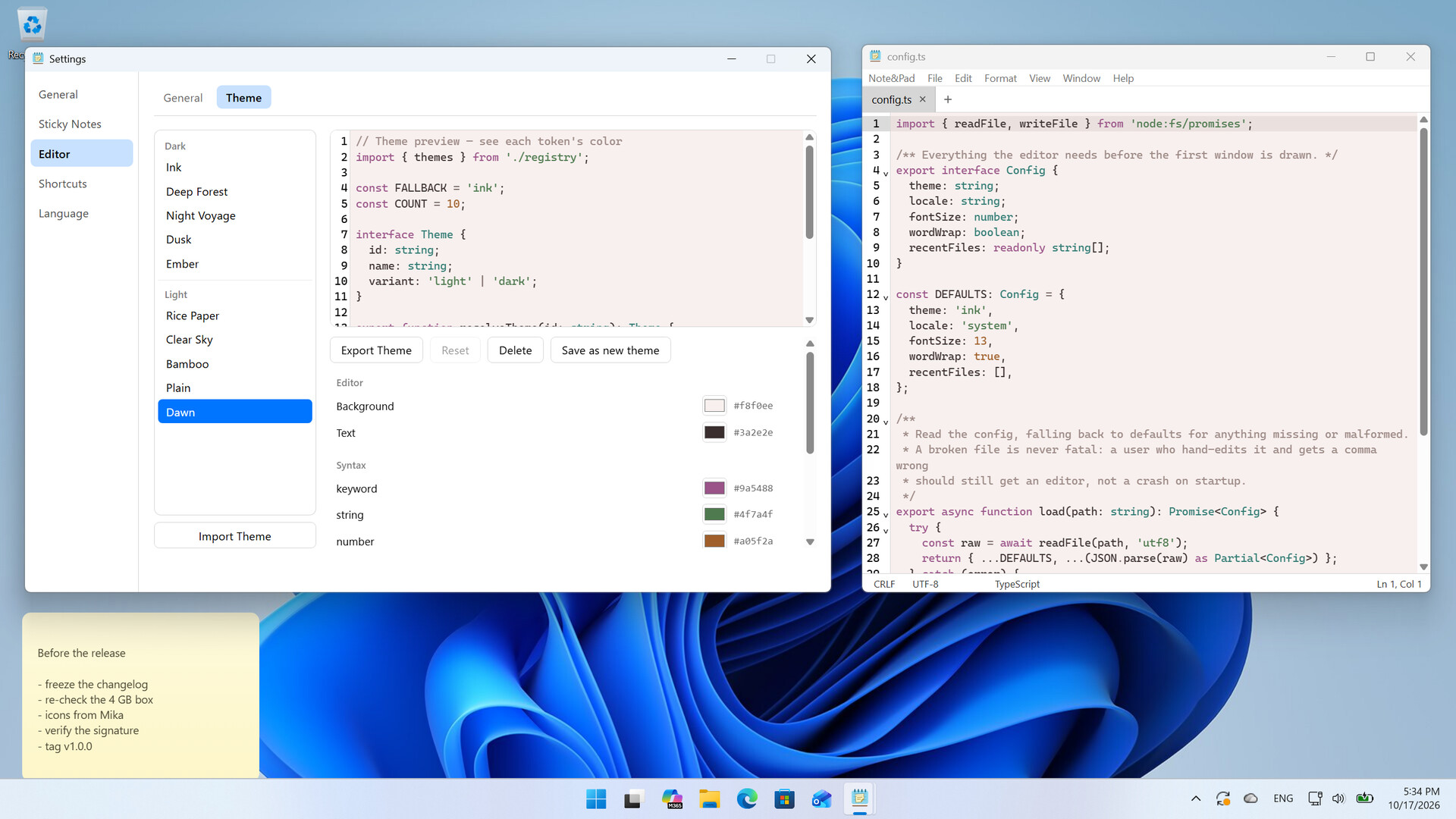Image resolution: width=1456 pixels, height=819 pixels.
Task: Open the keyword color swatch
Action: (714, 488)
